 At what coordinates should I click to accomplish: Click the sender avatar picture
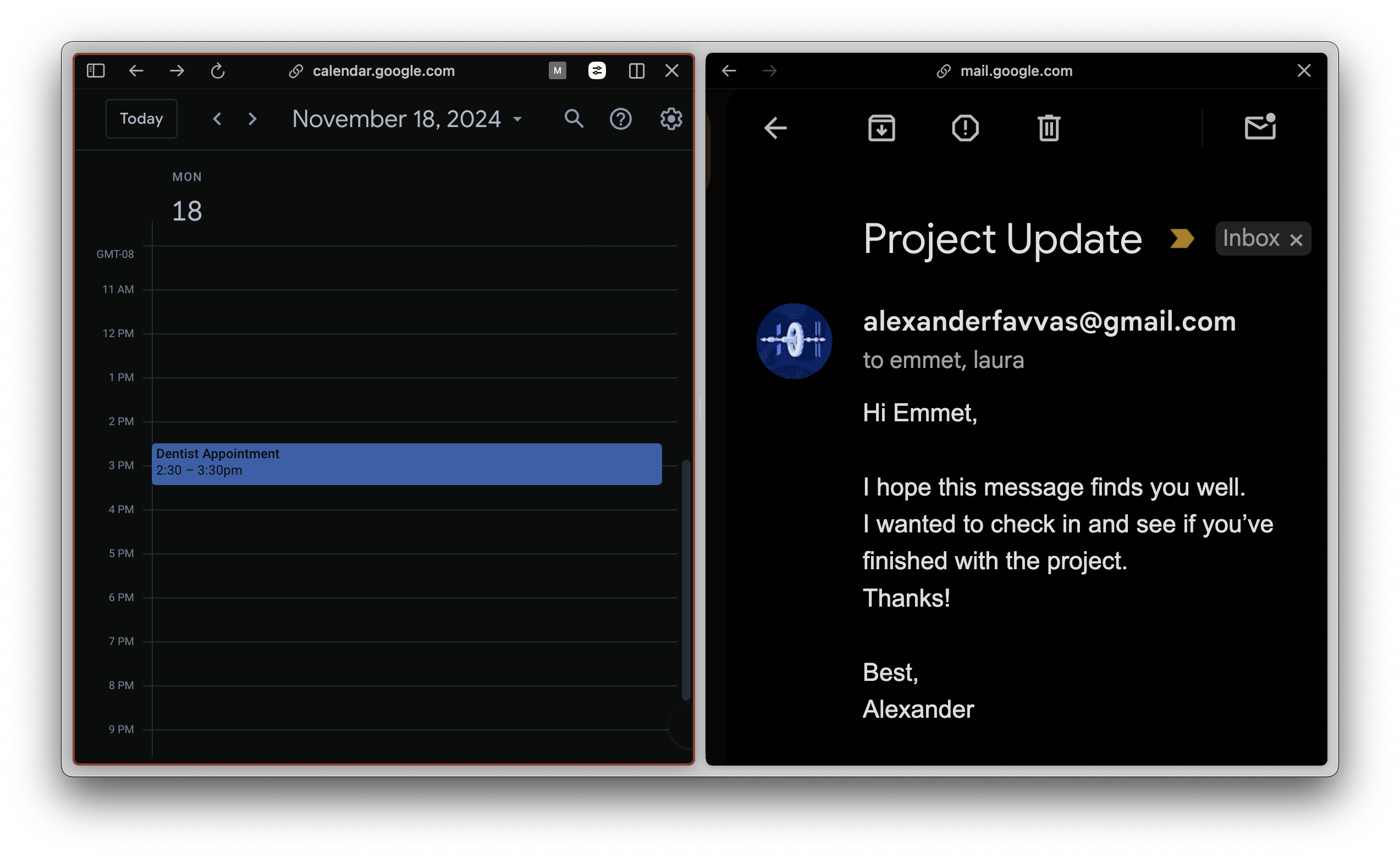tap(793, 341)
